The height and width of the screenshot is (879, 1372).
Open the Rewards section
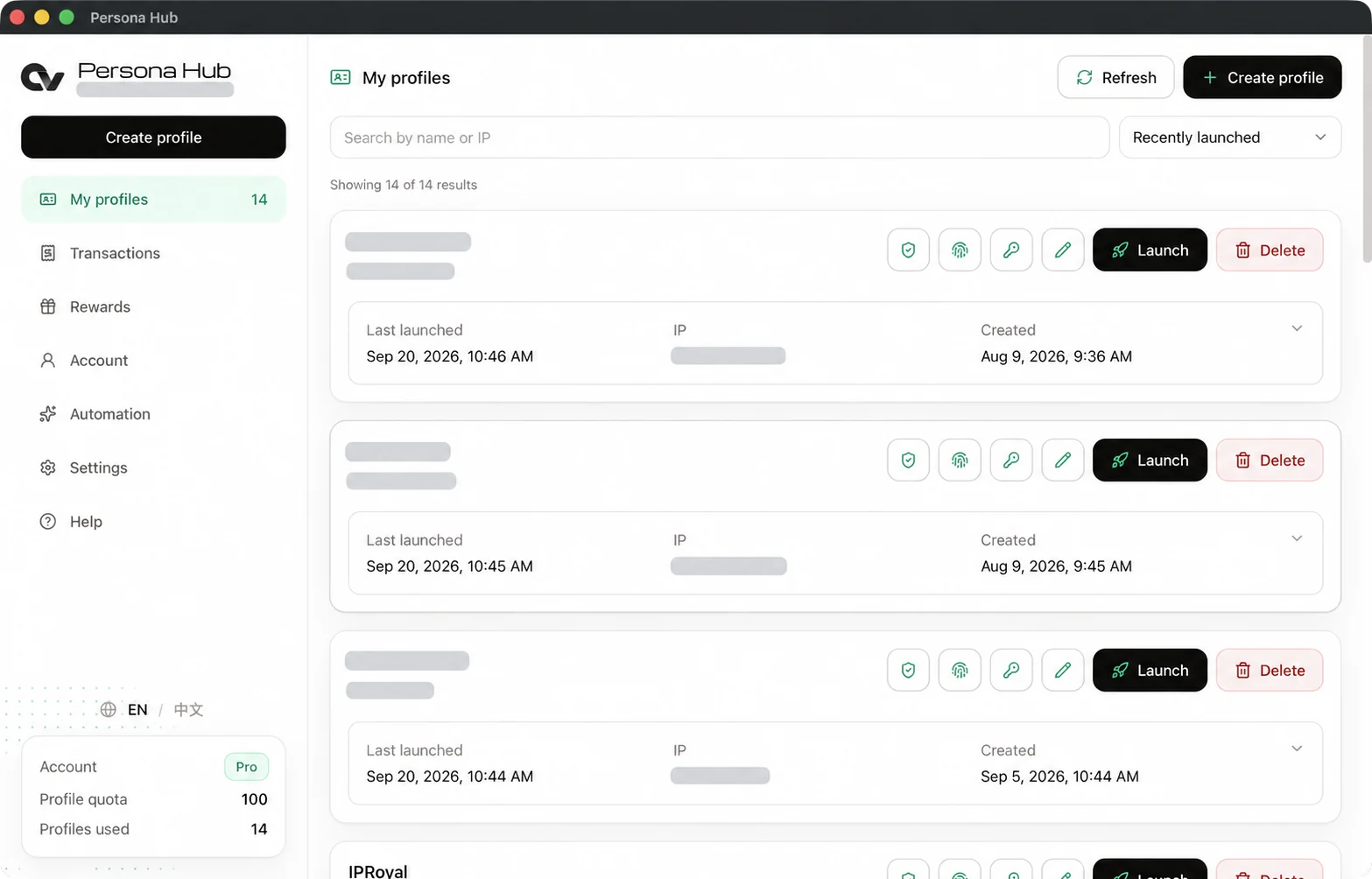coord(153,306)
